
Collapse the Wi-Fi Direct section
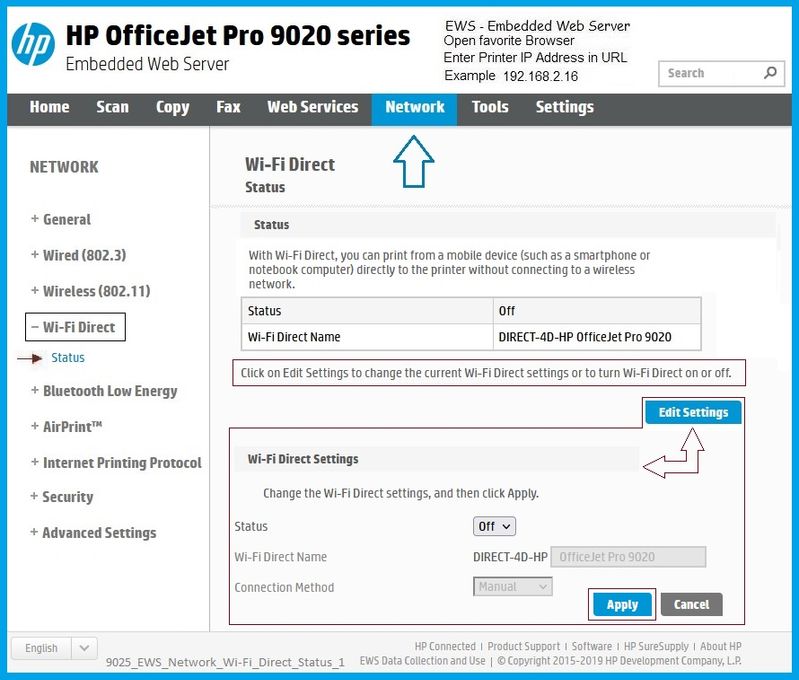(75, 327)
